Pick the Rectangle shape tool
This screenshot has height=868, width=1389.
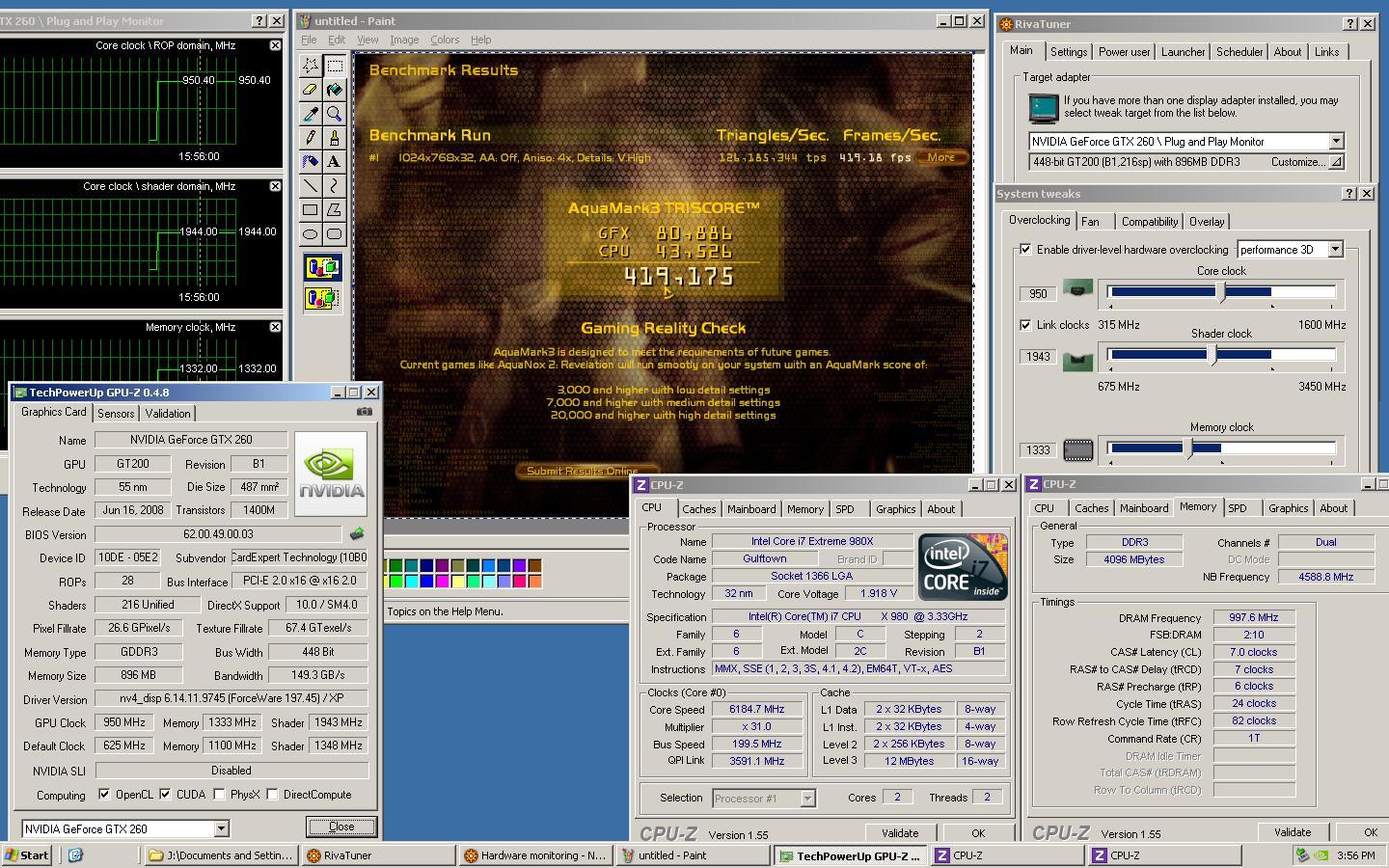(310, 209)
